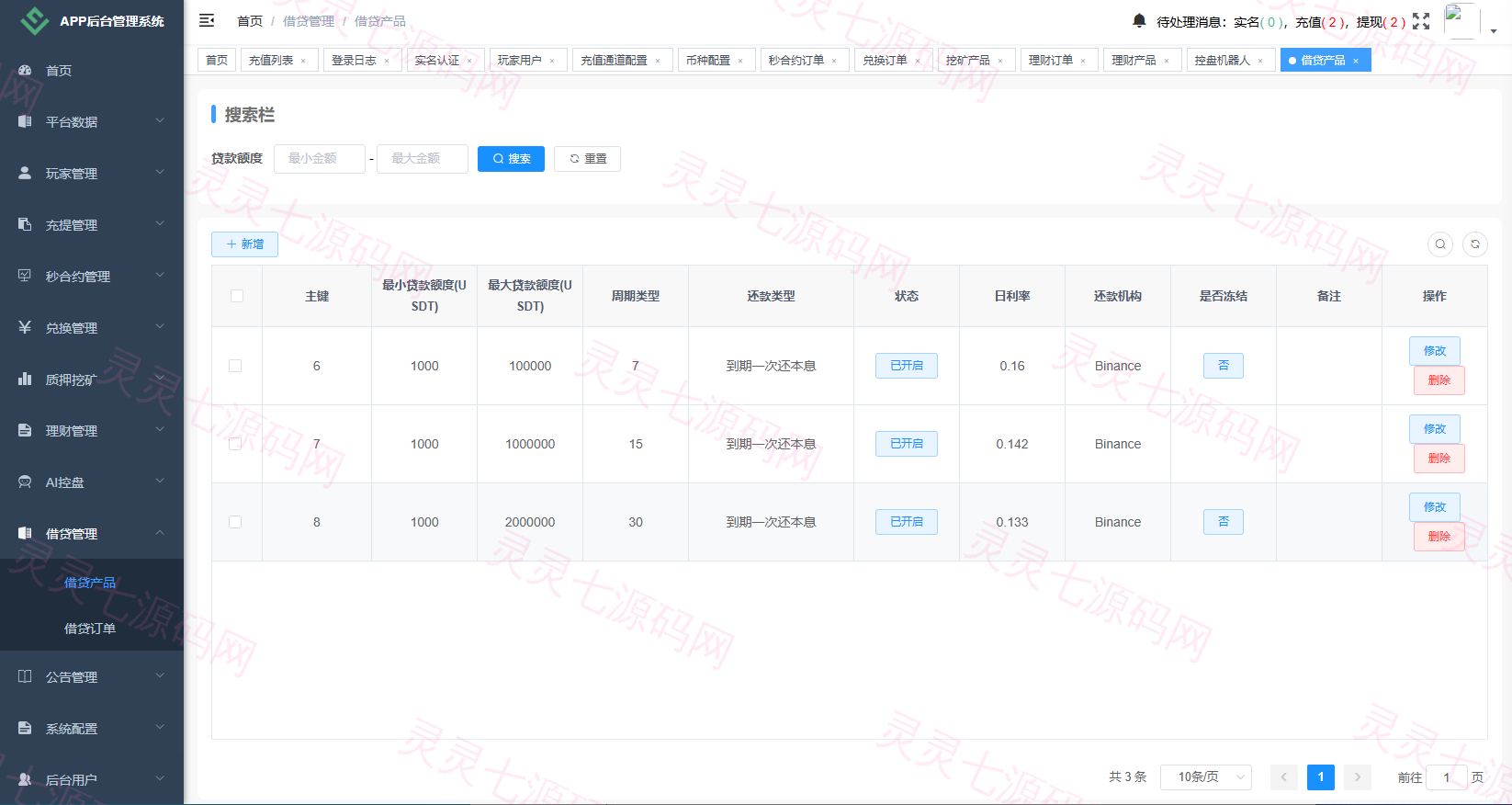Select all rows with the header checkbox
Screen dimensions: 1512x805
pyautogui.click(x=237, y=296)
